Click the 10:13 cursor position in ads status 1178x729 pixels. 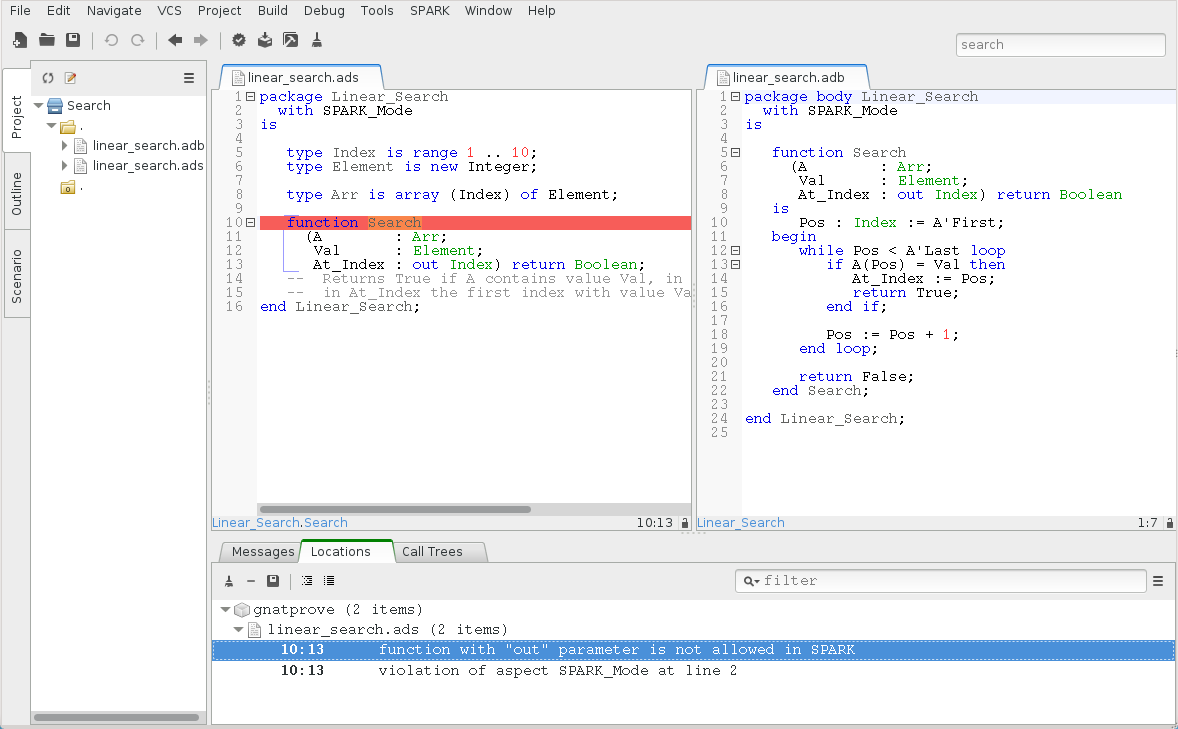pos(654,523)
